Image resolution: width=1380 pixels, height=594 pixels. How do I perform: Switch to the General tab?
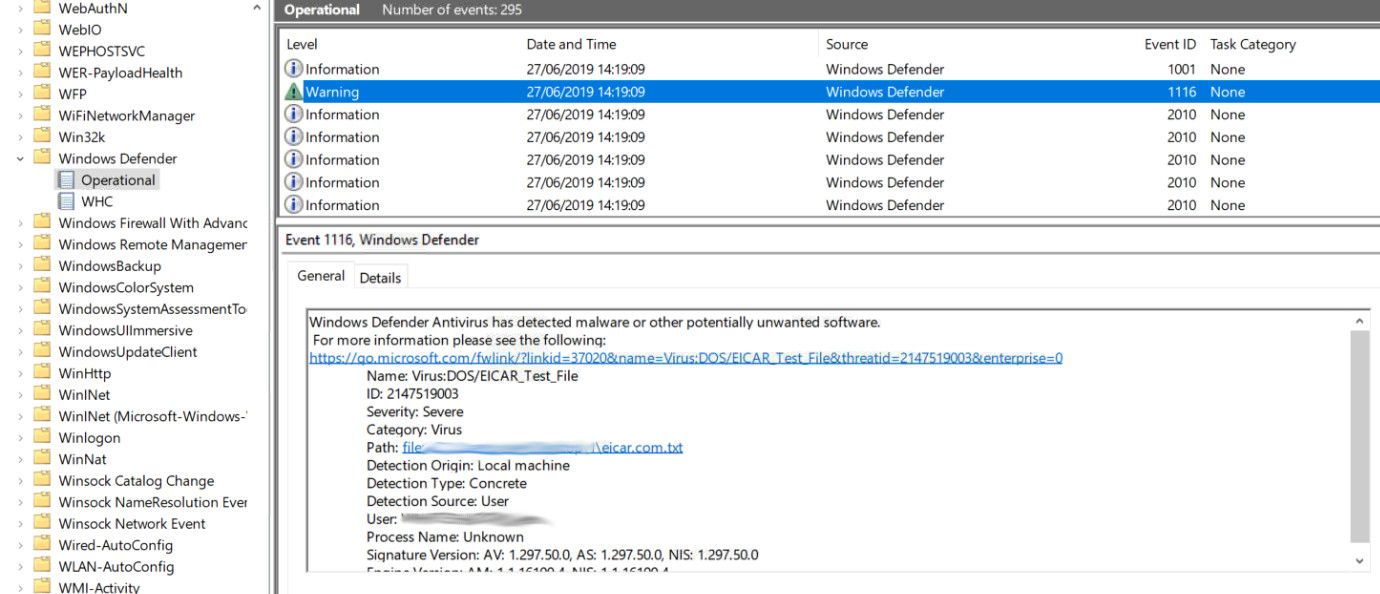point(321,276)
